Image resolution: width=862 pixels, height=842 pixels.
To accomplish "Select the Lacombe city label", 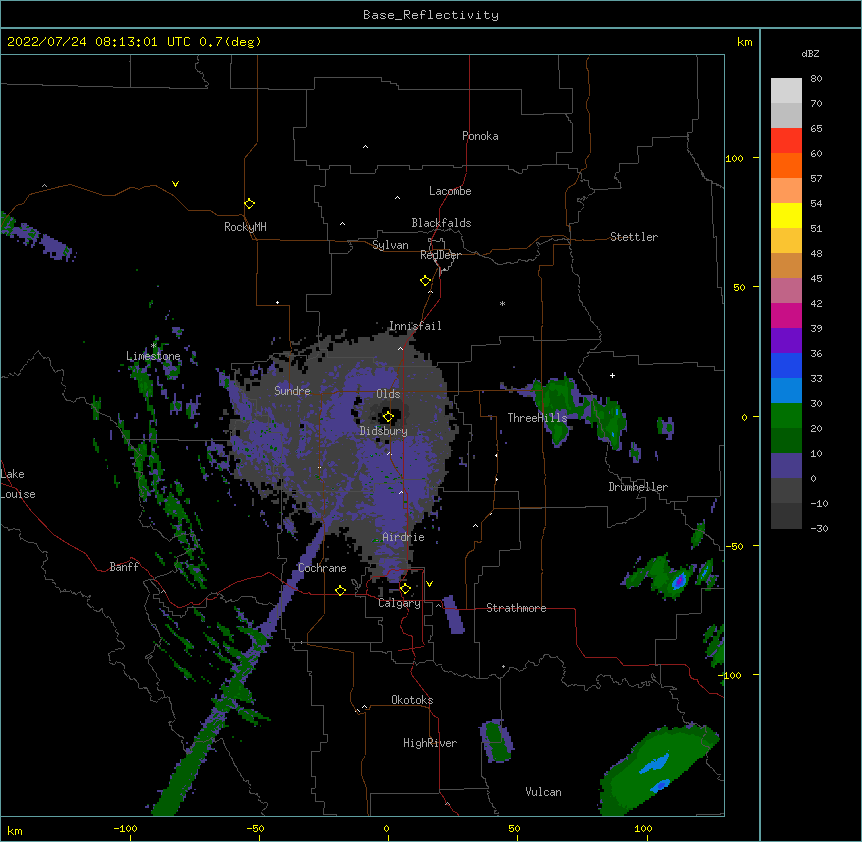I will (x=450, y=191).
